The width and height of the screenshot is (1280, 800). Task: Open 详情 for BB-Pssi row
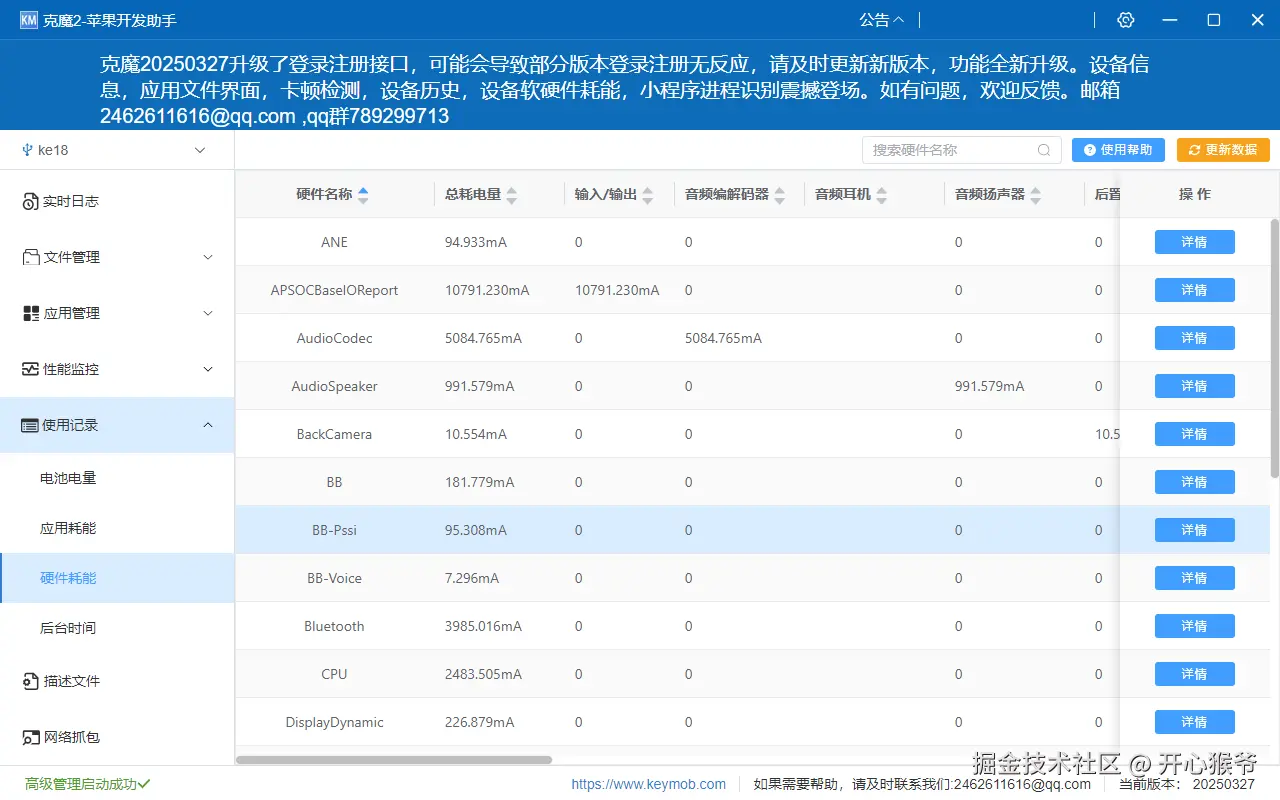(x=1195, y=530)
